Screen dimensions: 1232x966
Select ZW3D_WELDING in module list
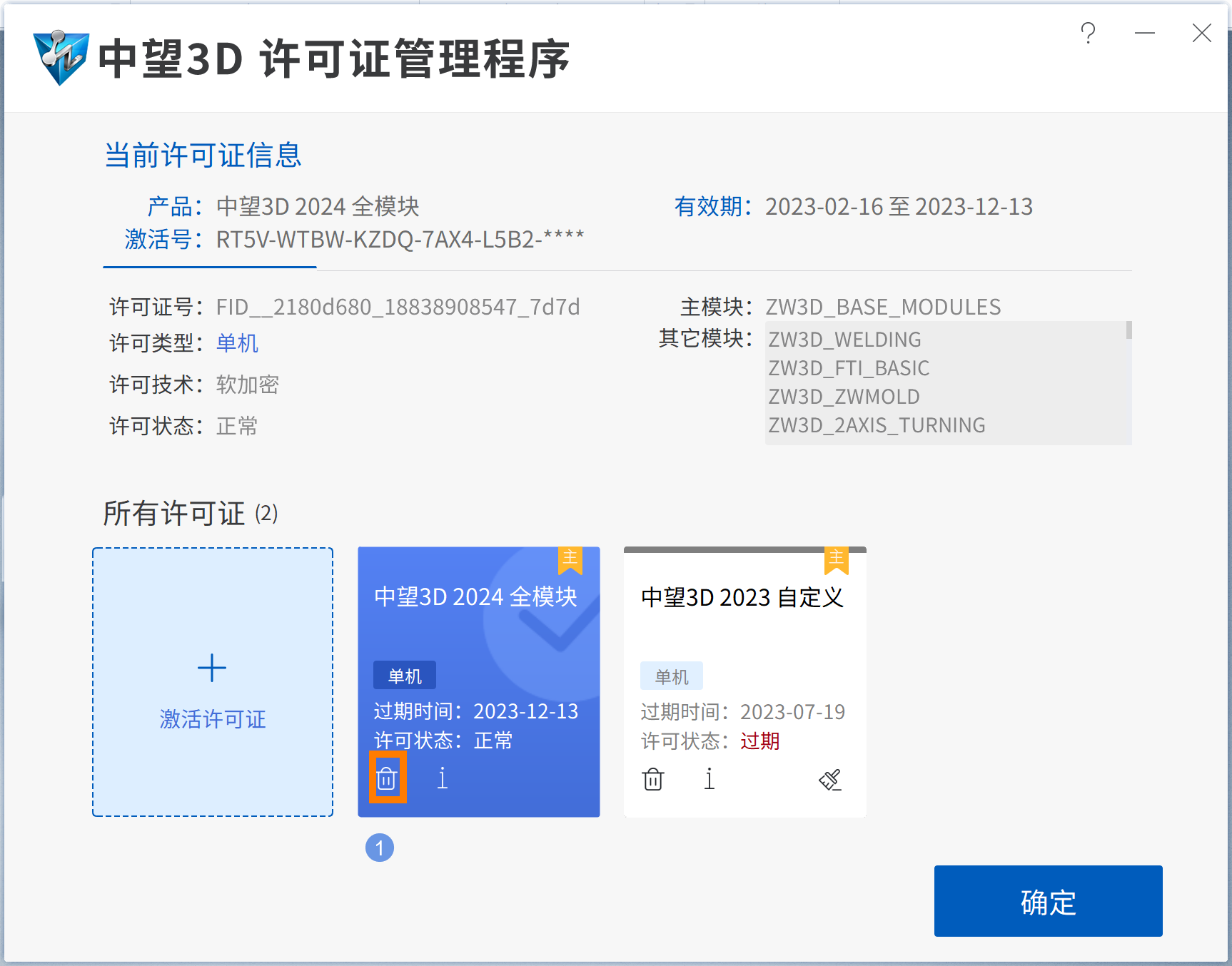pyautogui.click(x=844, y=340)
